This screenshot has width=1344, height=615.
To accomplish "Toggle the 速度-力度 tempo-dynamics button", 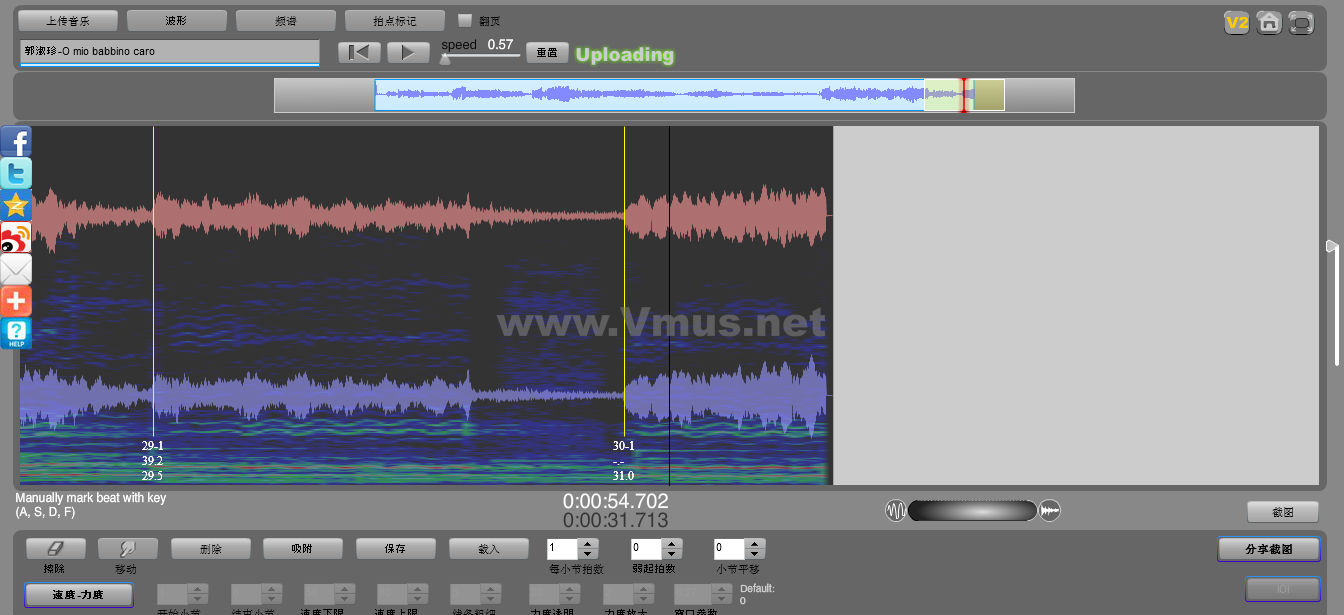I will click(x=77, y=595).
